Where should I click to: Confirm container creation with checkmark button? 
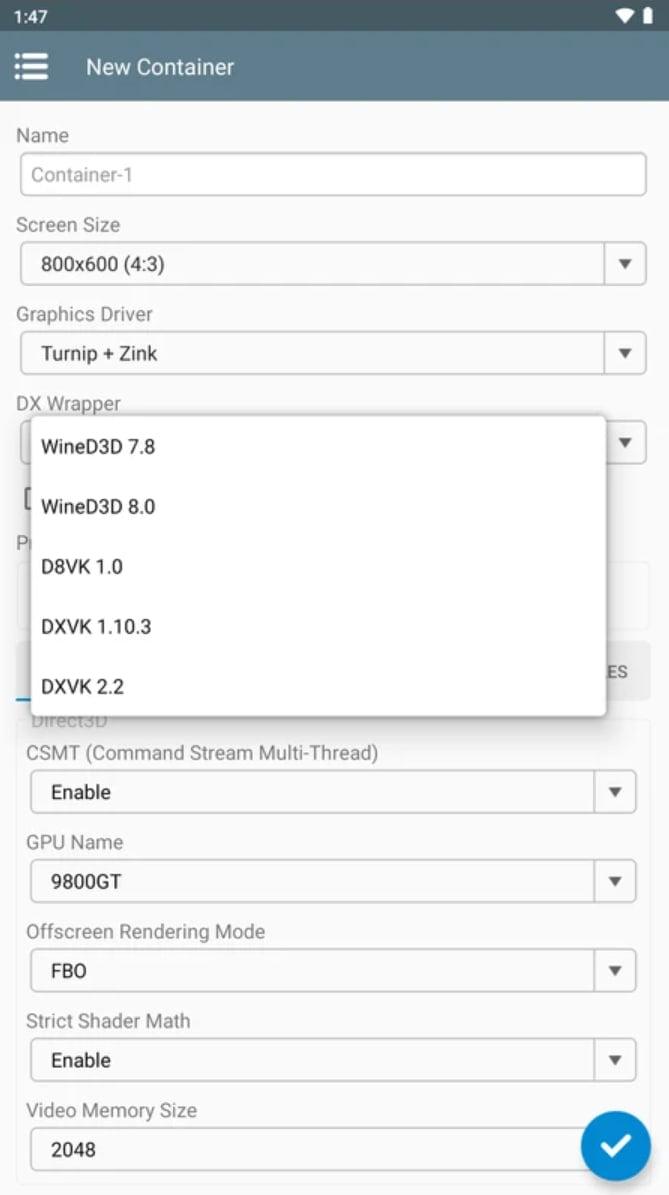tap(616, 1146)
